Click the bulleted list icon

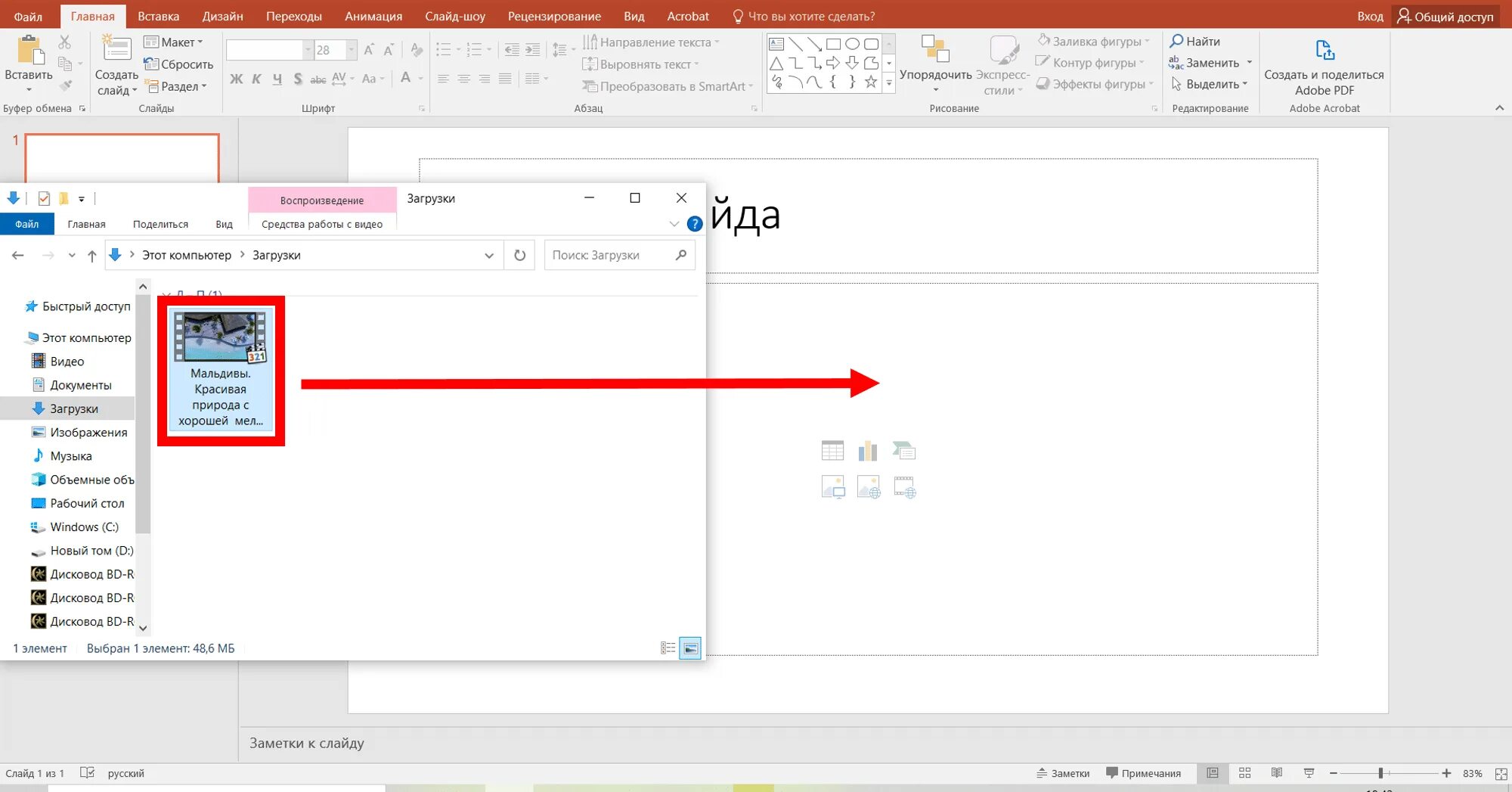pos(444,50)
